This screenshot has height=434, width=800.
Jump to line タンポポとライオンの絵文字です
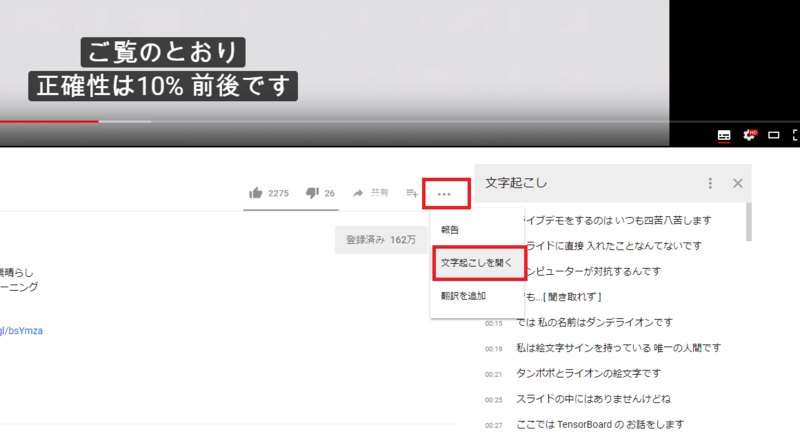(588, 373)
